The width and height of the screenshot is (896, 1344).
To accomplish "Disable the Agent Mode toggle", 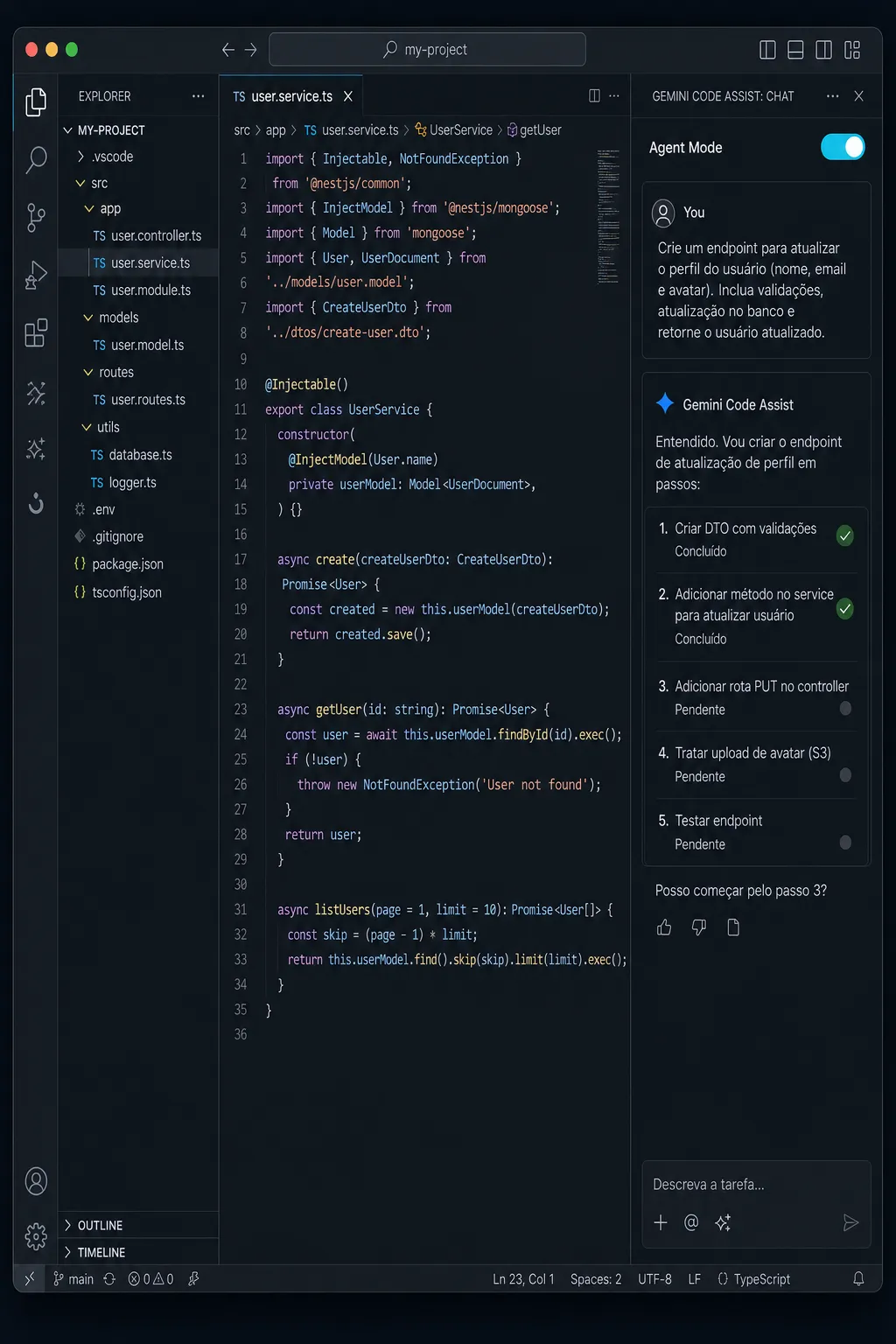I will click(843, 147).
